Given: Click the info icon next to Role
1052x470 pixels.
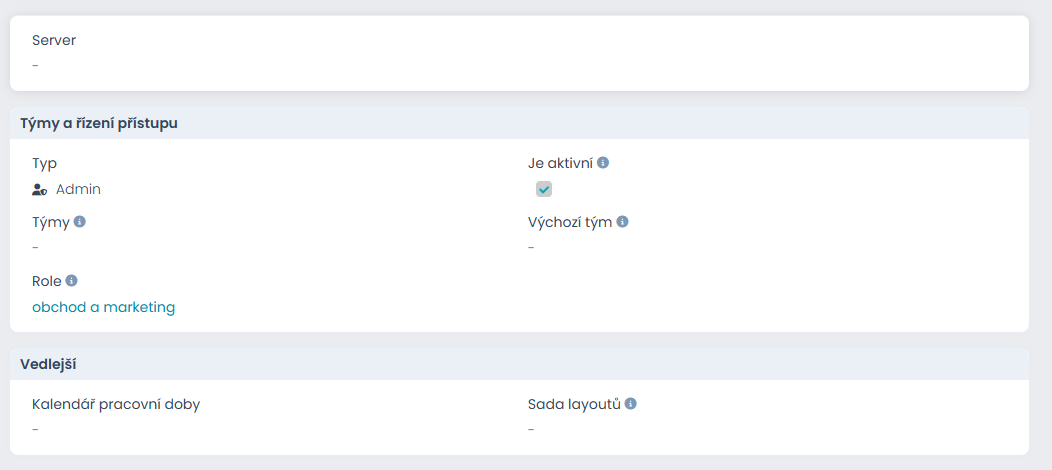Looking at the screenshot, I should [71, 281].
